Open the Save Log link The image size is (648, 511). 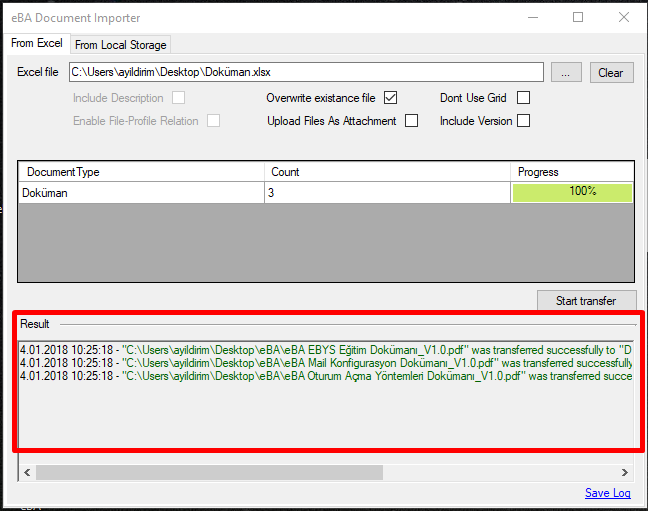[608, 493]
